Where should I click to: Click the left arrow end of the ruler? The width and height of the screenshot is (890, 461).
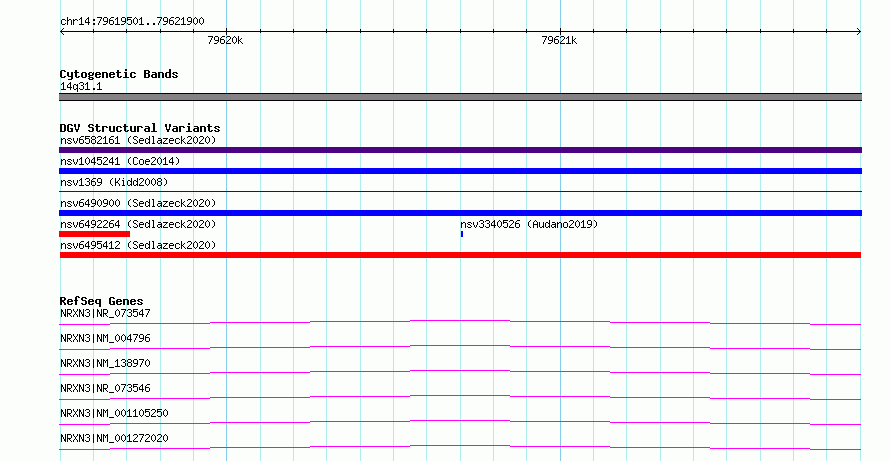point(62,31)
